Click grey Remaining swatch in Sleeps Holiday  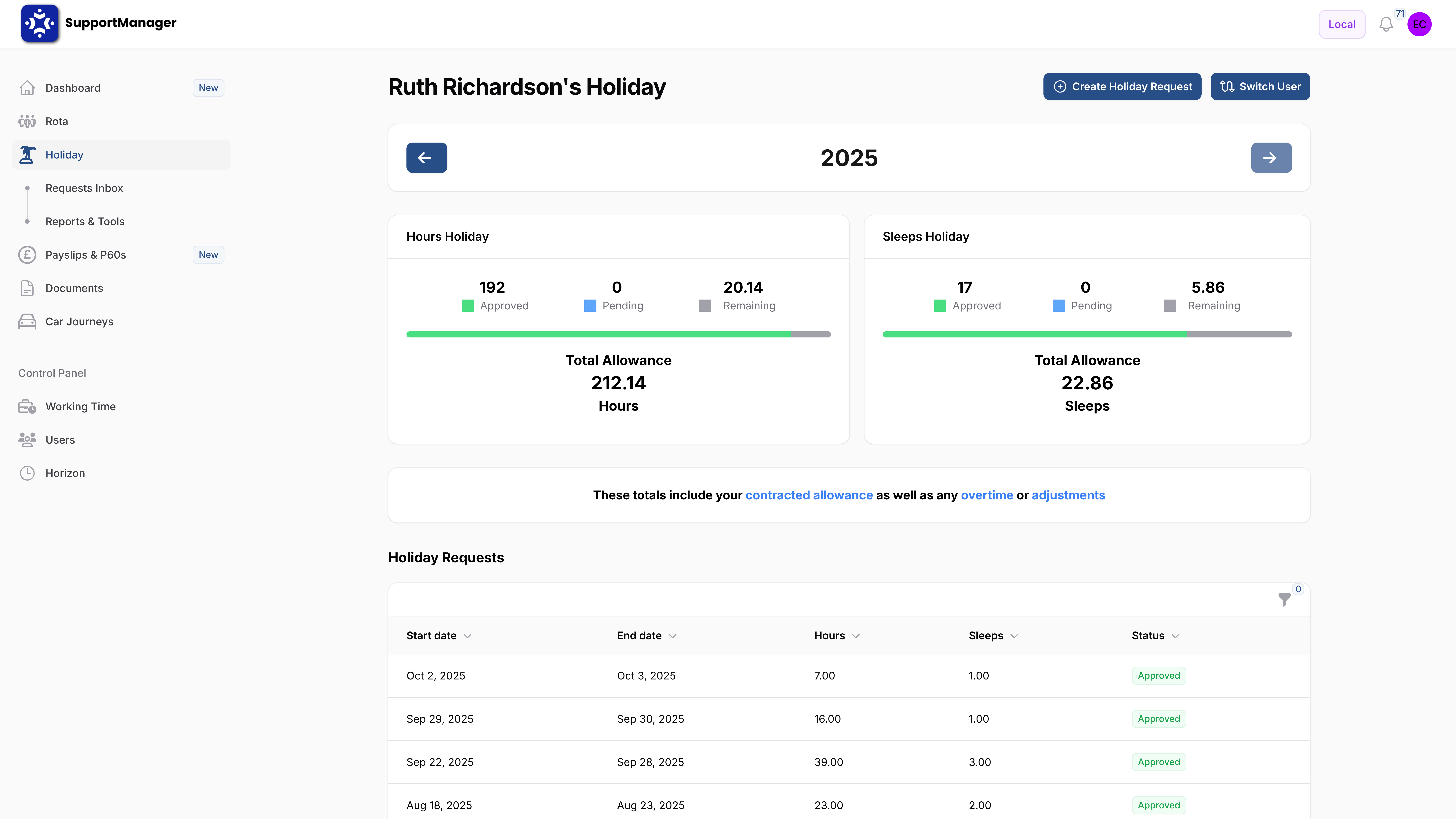tap(1170, 306)
